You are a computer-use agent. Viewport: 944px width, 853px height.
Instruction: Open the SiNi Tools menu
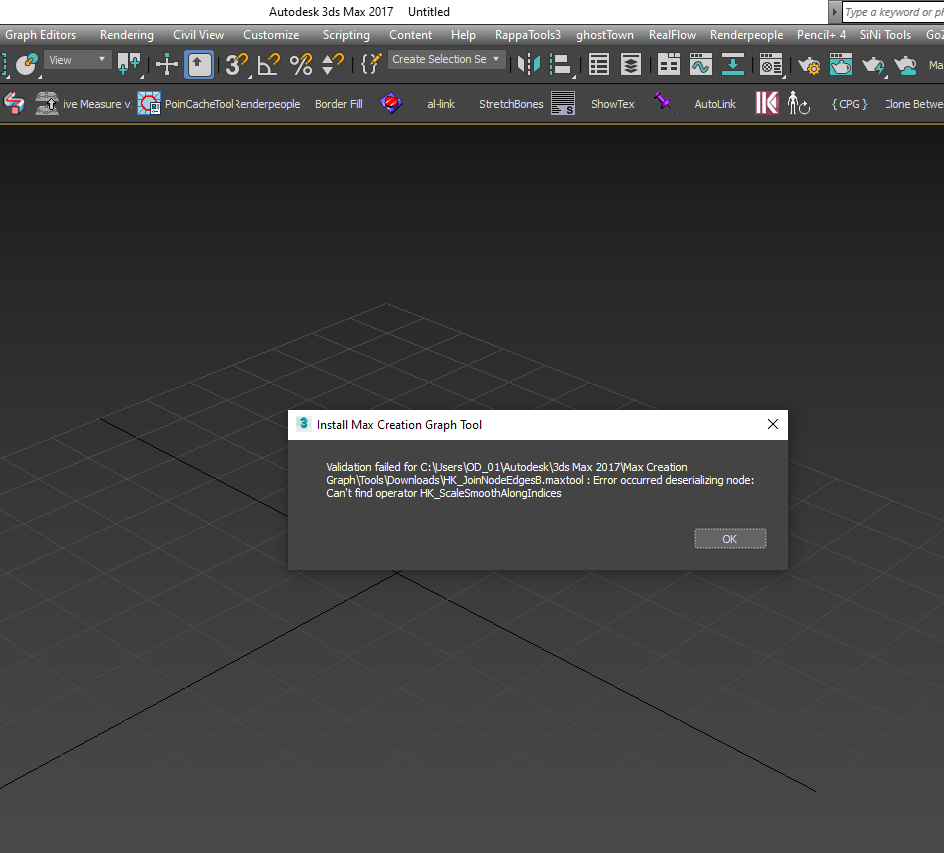885,35
